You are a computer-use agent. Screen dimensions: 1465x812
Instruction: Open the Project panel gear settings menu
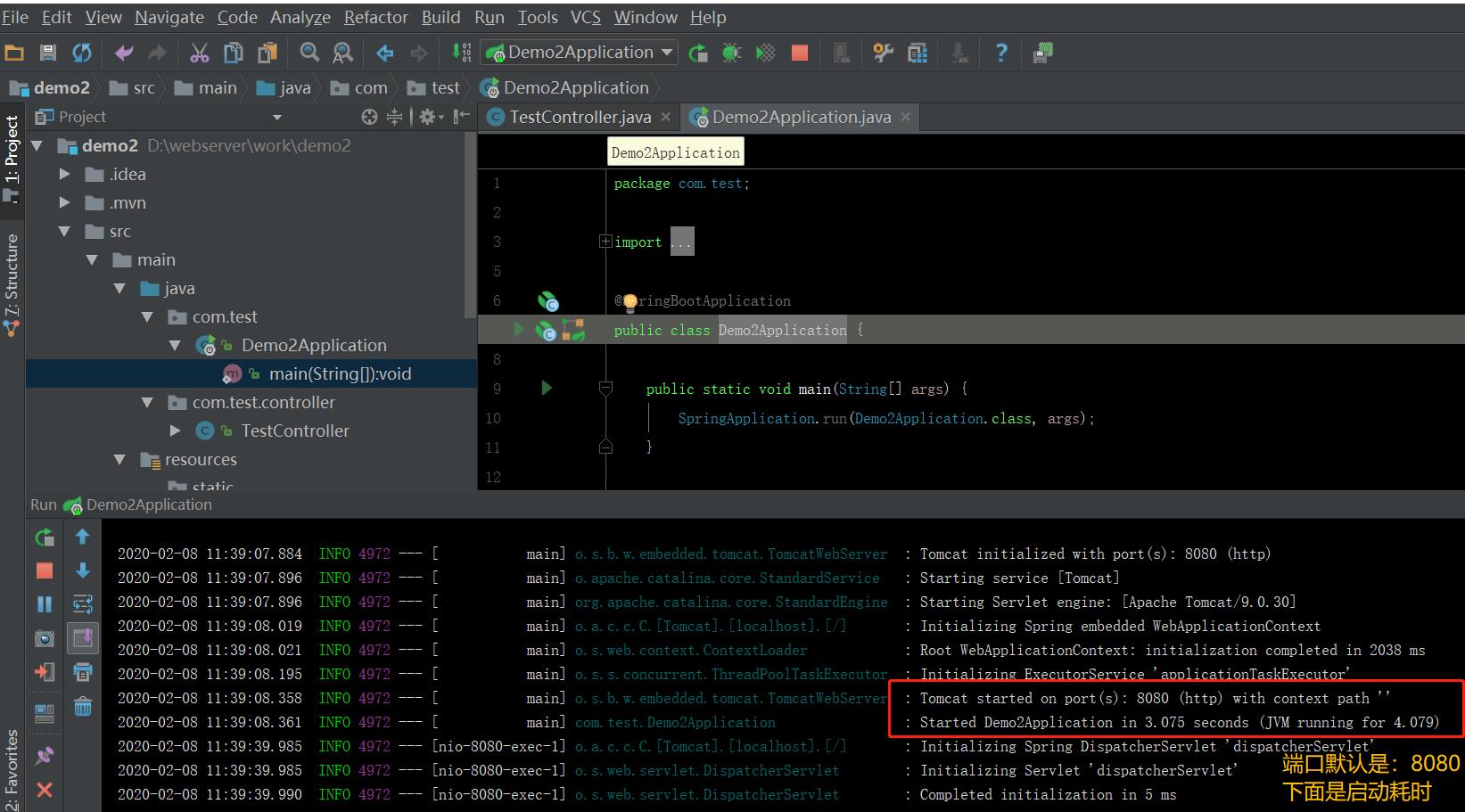tap(432, 117)
